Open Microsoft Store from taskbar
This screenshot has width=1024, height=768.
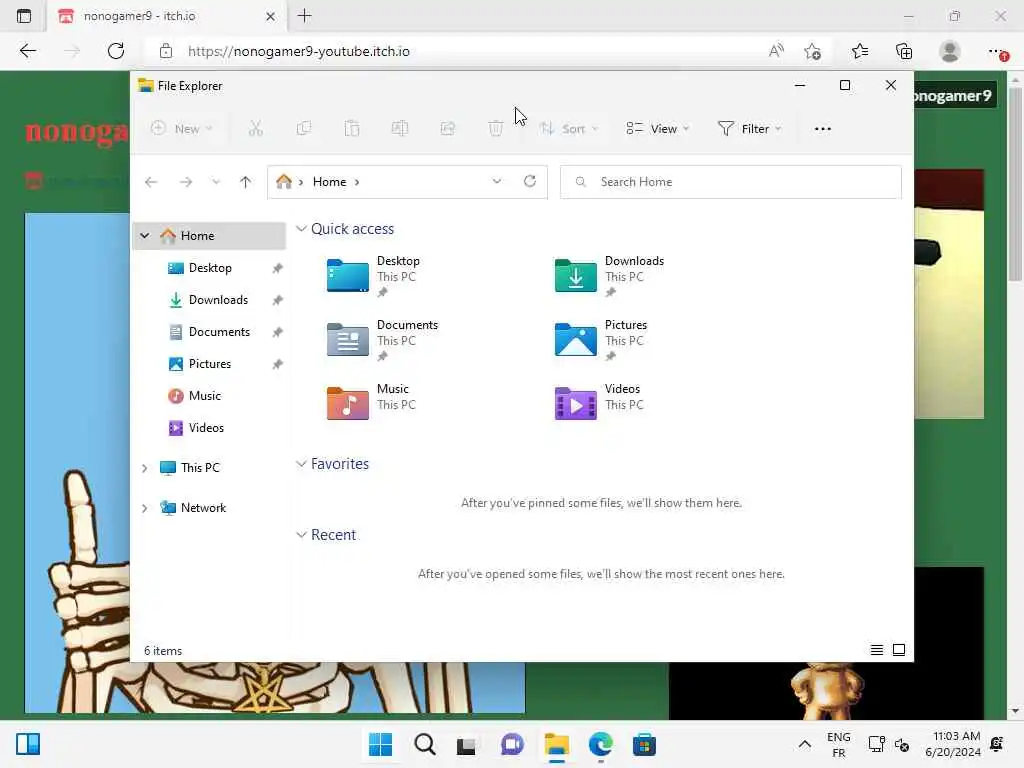tap(644, 744)
